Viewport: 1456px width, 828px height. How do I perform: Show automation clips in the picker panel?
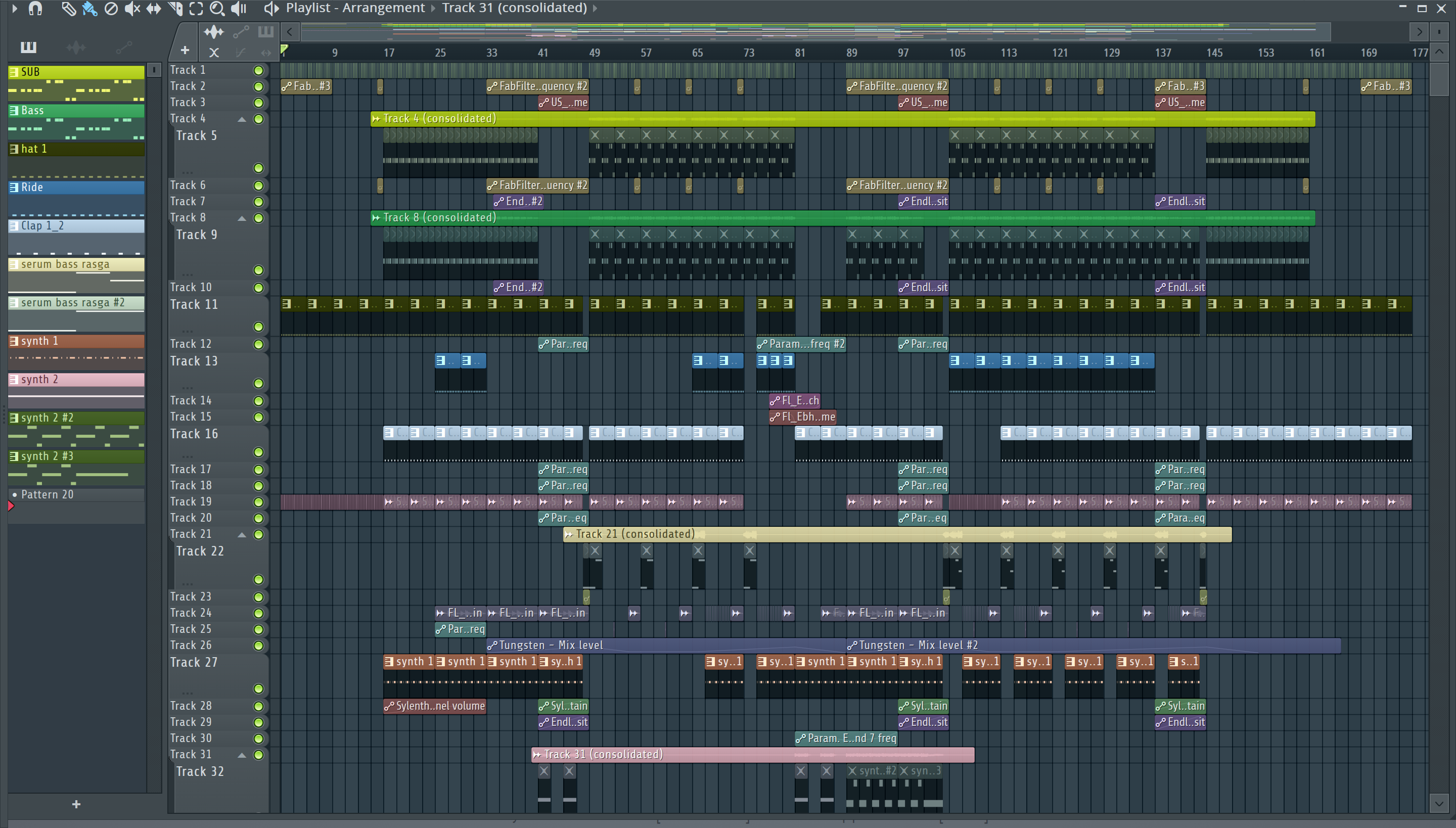[124, 47]
